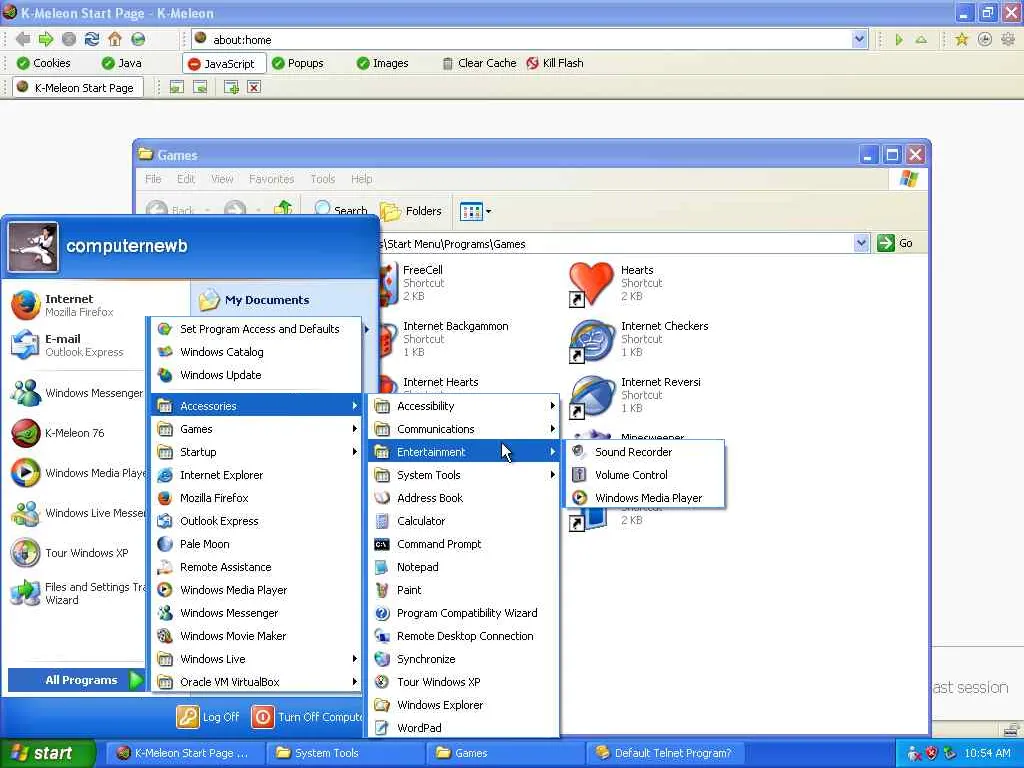Open Command Prompt from Accessories
Screen dimensions: 1024x768
pyautogui.click(x=464, y=543)
